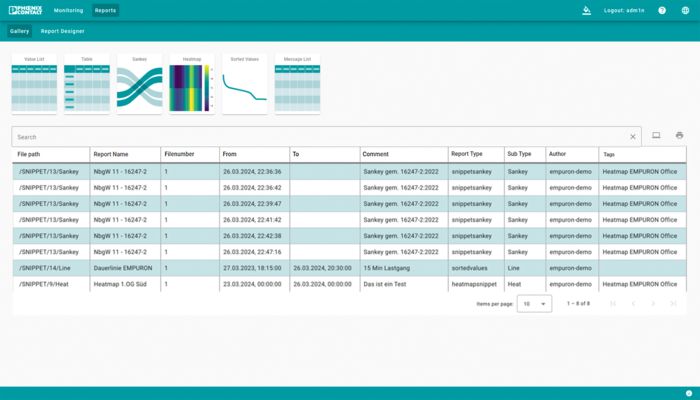Open the Items per page dropdown
700x400 pixels.
coord(534,304)
